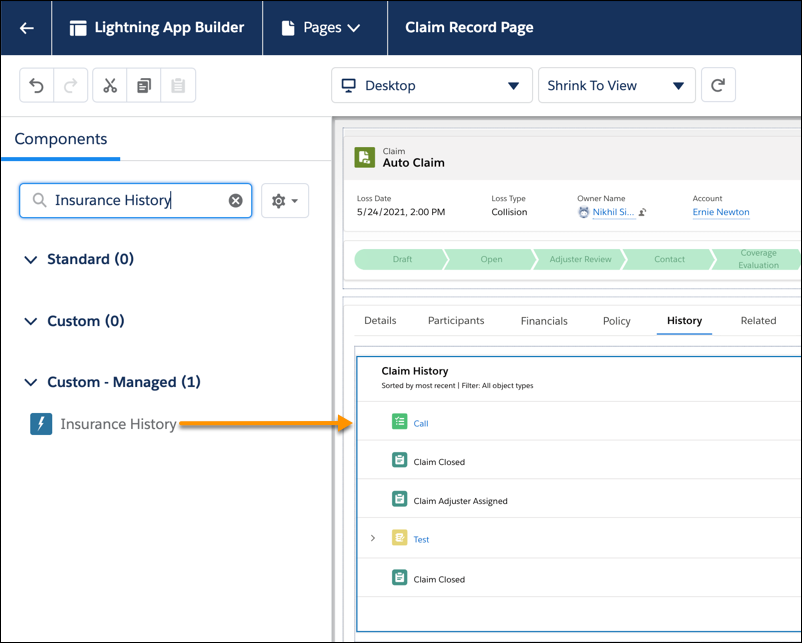Clear the component search text

tap(235, 201)
